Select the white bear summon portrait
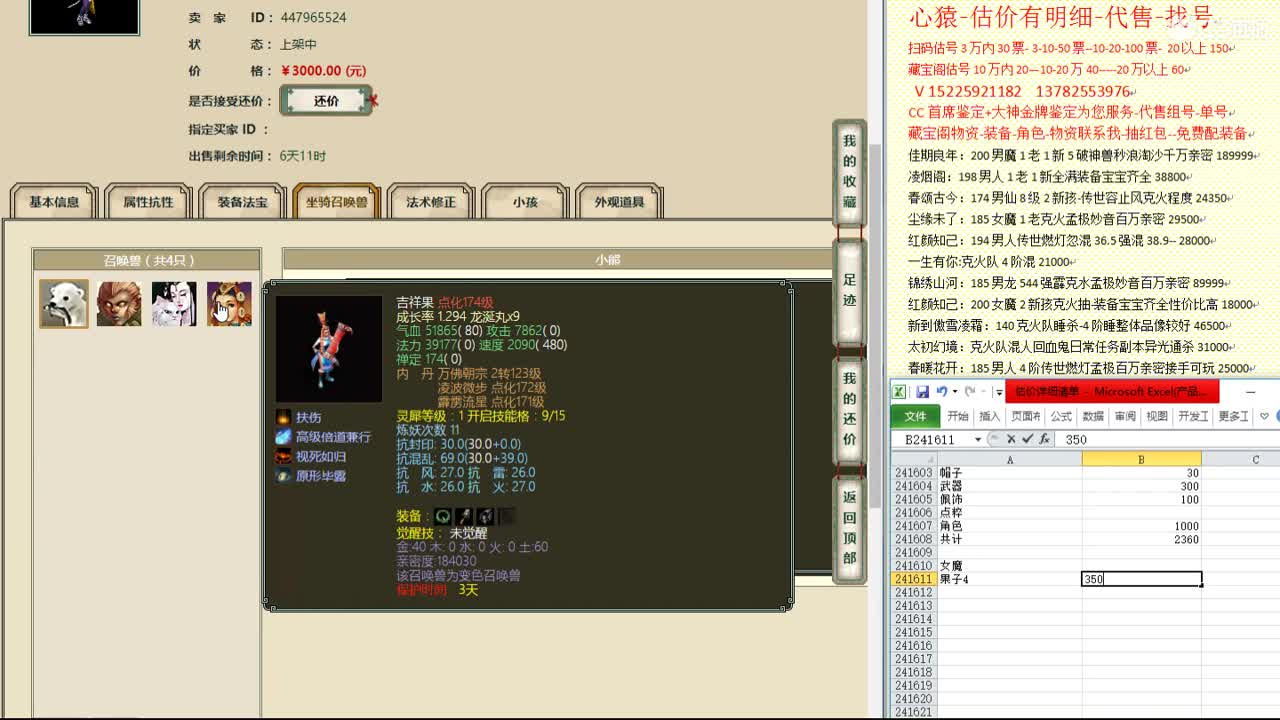The width and height of the screenshot is (1280, 720). (64, 304)
